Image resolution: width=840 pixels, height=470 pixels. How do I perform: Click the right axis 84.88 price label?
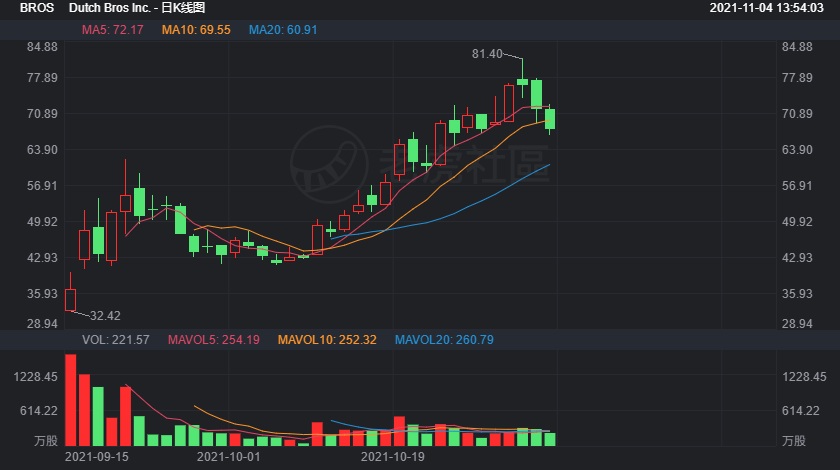[797, 47]
